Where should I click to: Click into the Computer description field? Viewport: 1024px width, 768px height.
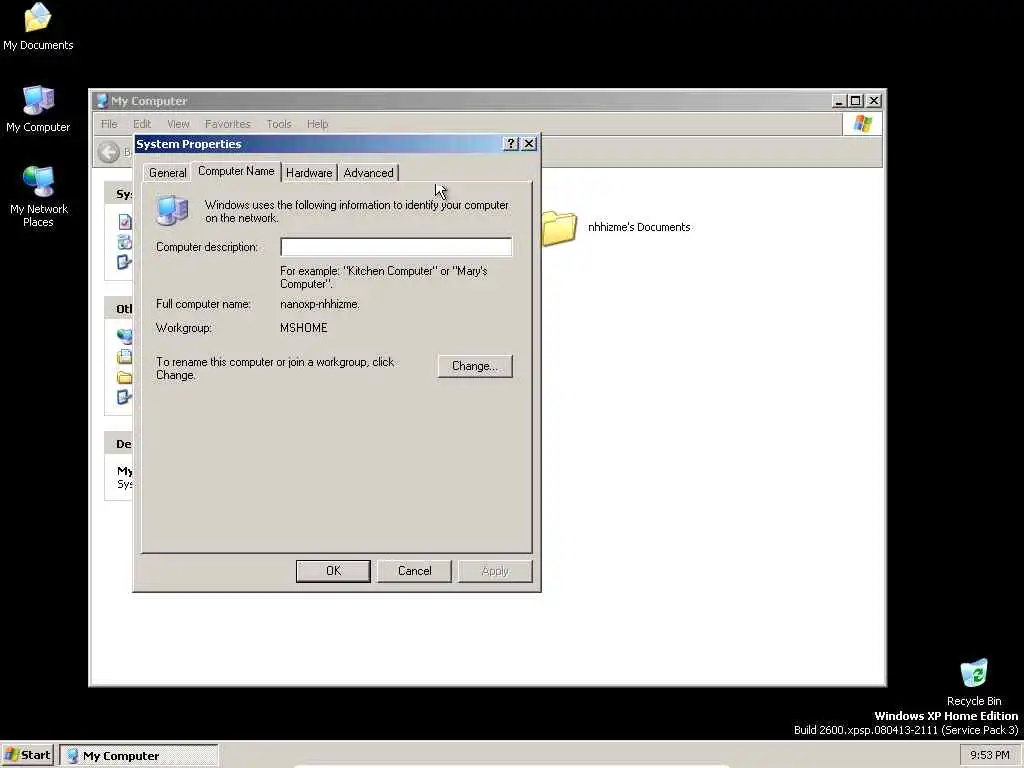pyautogui.click(x=396, y=247)
